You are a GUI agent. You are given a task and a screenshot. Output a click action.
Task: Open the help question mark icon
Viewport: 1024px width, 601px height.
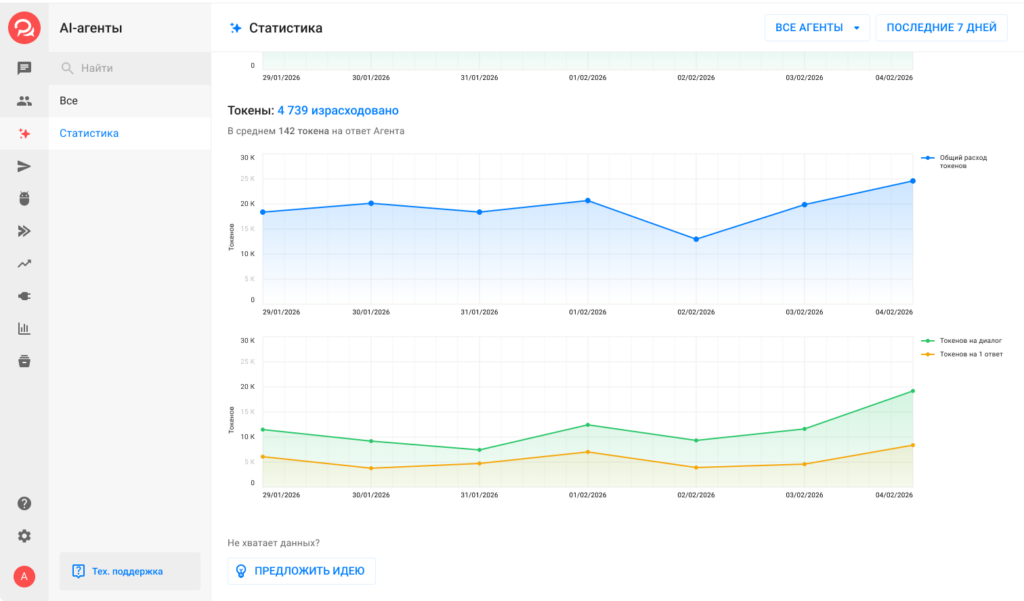(x=24, y=504)
